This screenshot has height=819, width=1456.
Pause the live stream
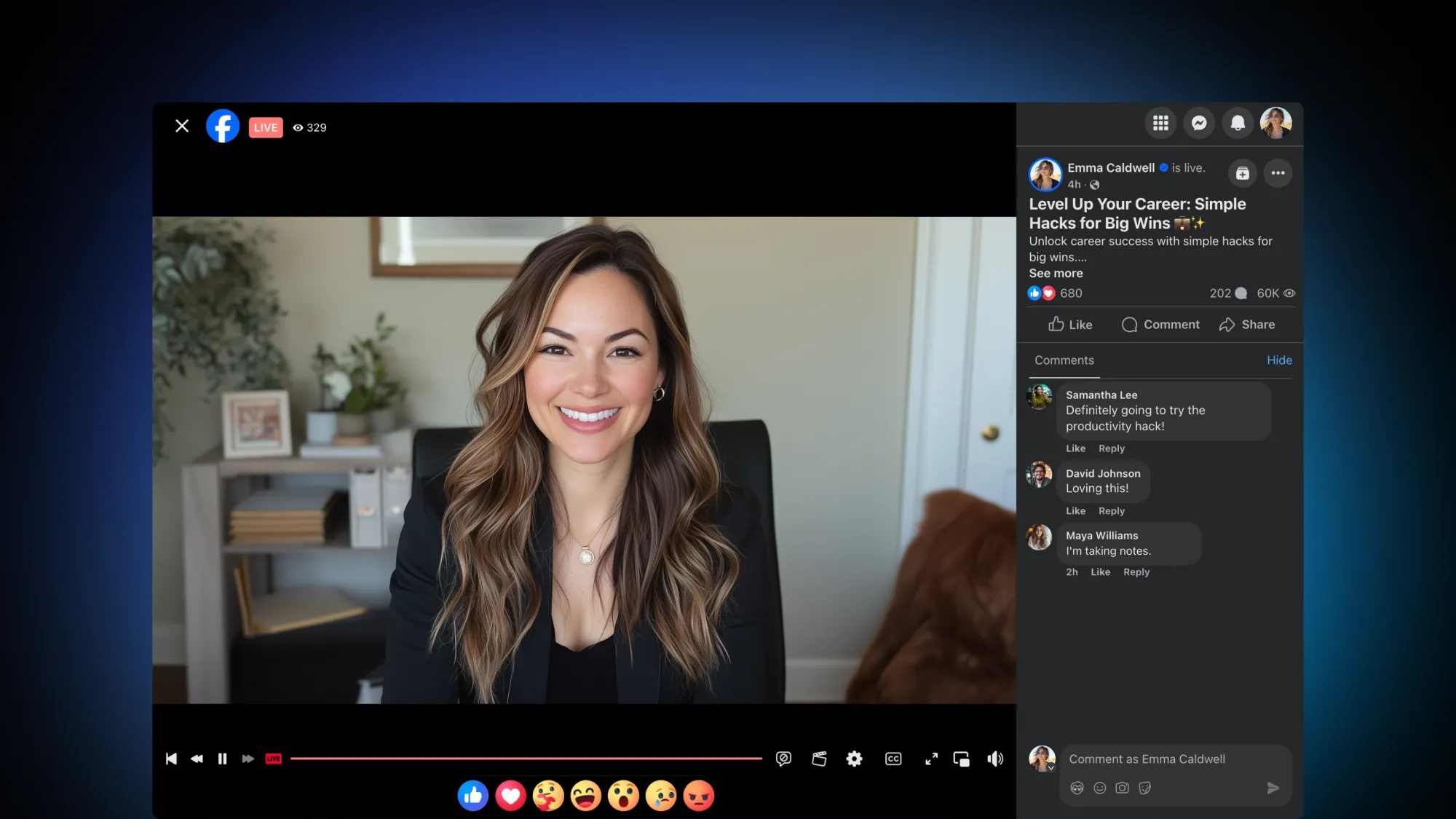222,759
